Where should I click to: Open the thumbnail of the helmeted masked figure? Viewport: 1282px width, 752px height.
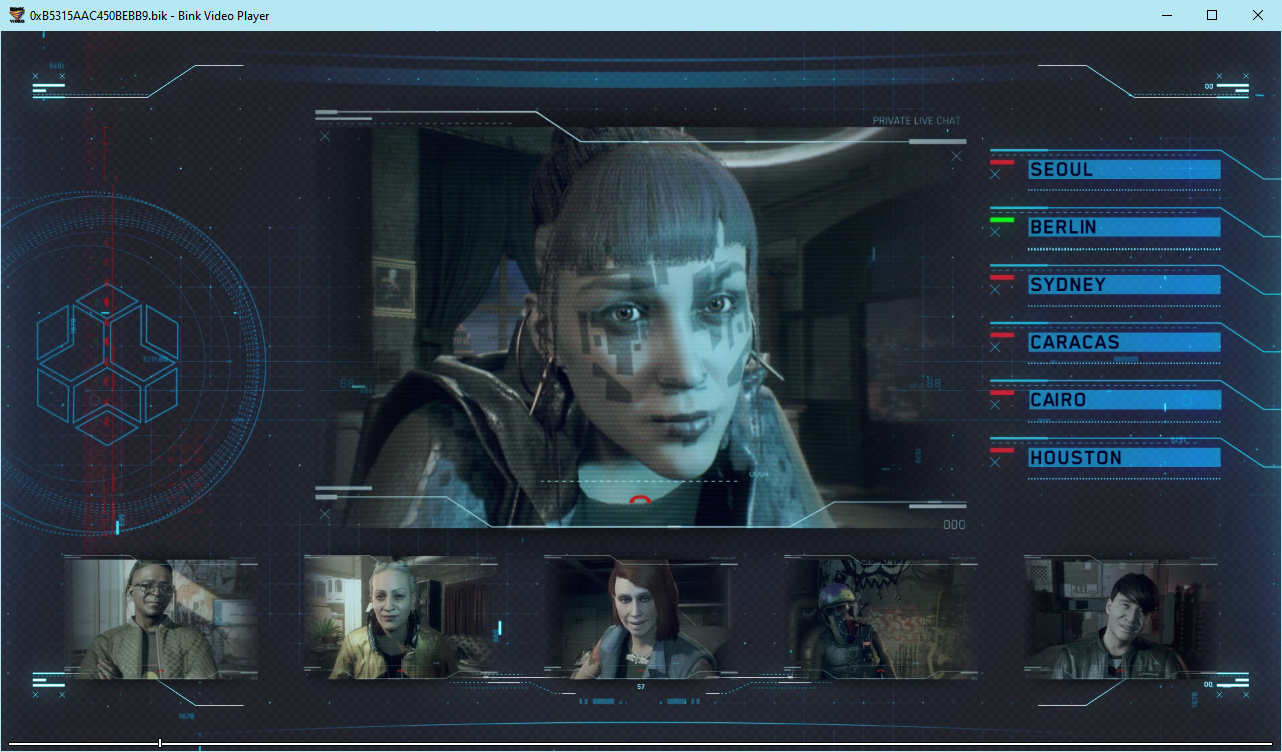(881, 618)
